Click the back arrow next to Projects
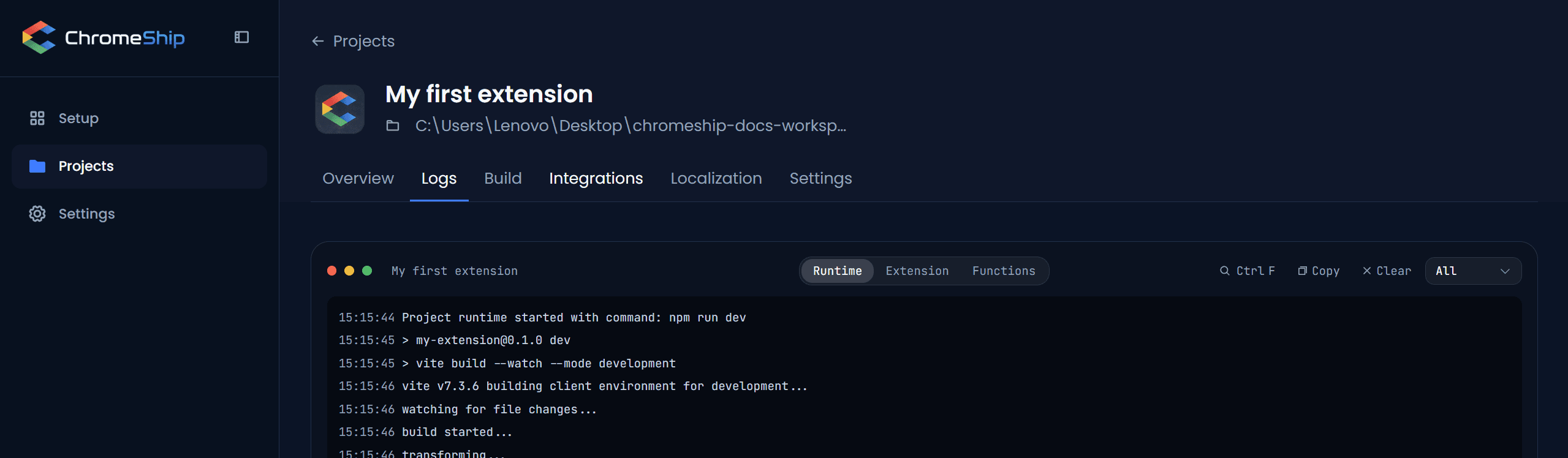This screenshot has width=1568, height=458. (x=317, y=41)
